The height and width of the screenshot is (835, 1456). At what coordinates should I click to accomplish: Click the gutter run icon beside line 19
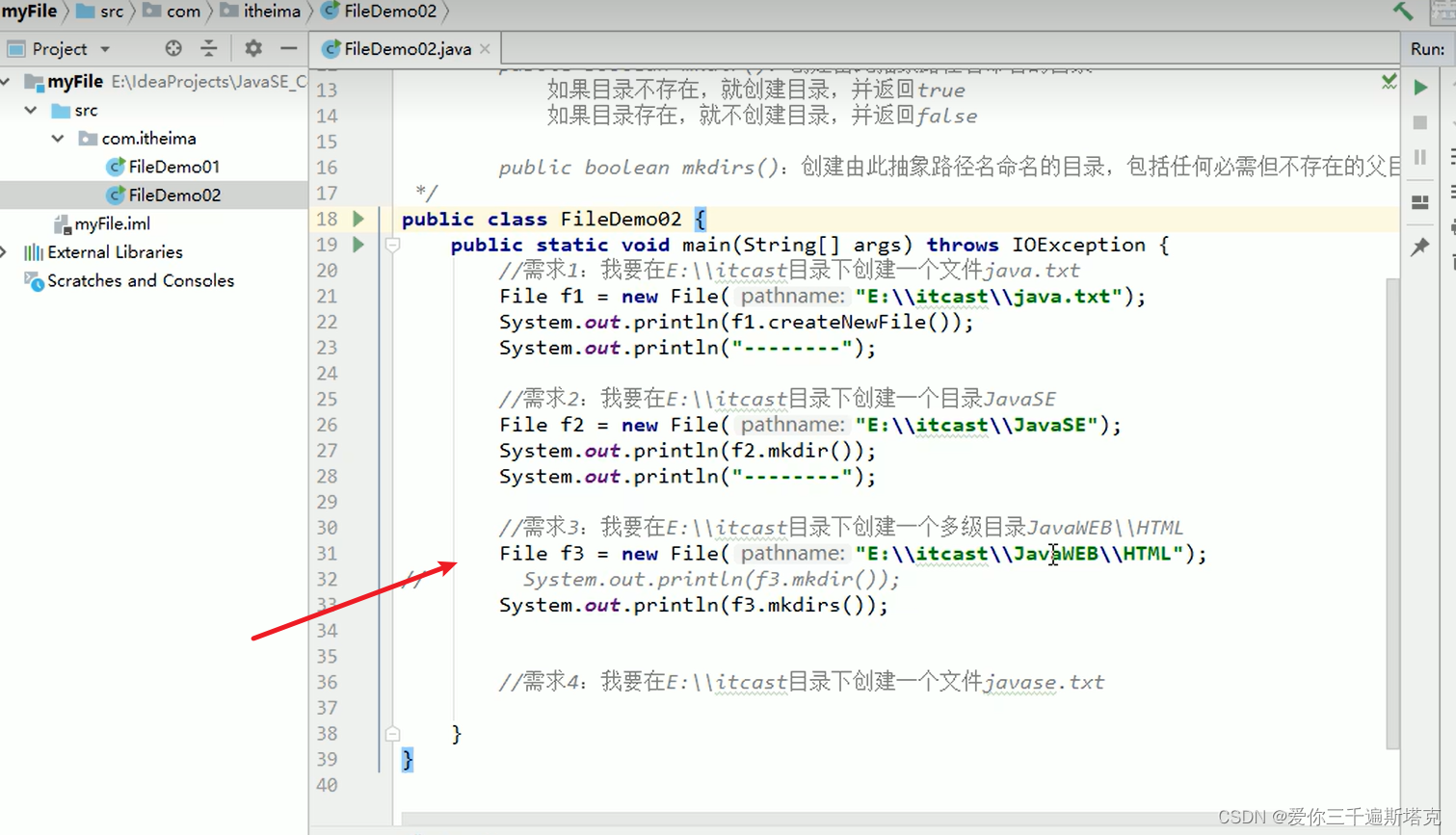pyautogui.click(x=357, y=245)
